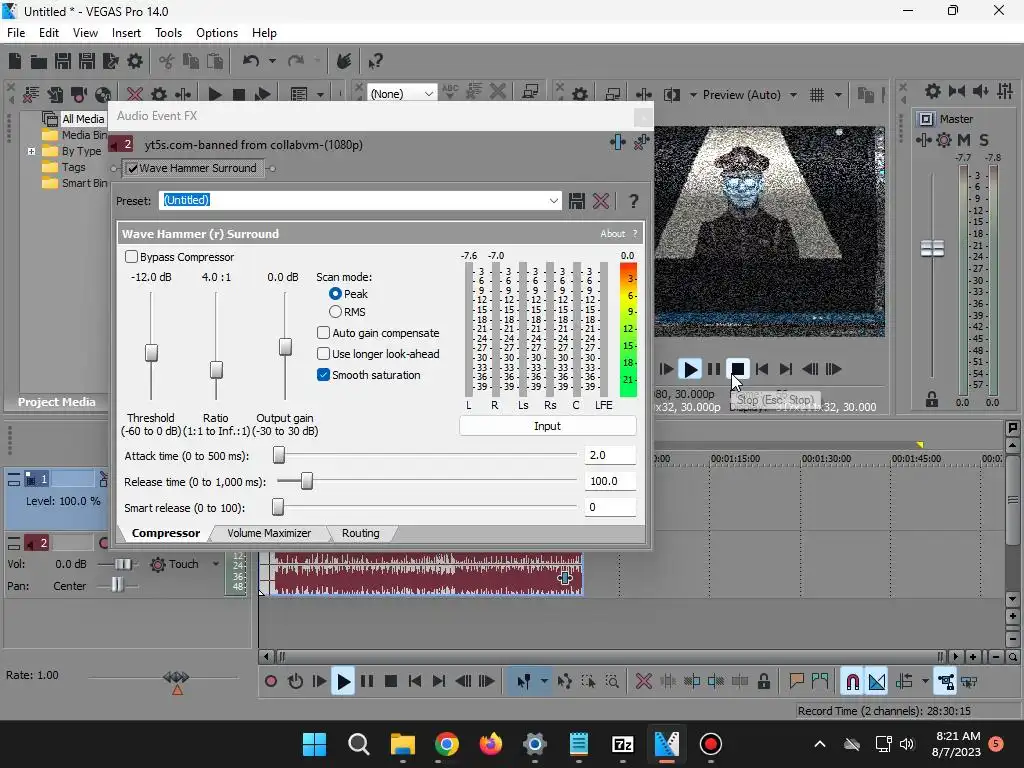Open Undo history dropdown arrow
The width and height of the screenshot is (1024, 768).
coord(272,61)
